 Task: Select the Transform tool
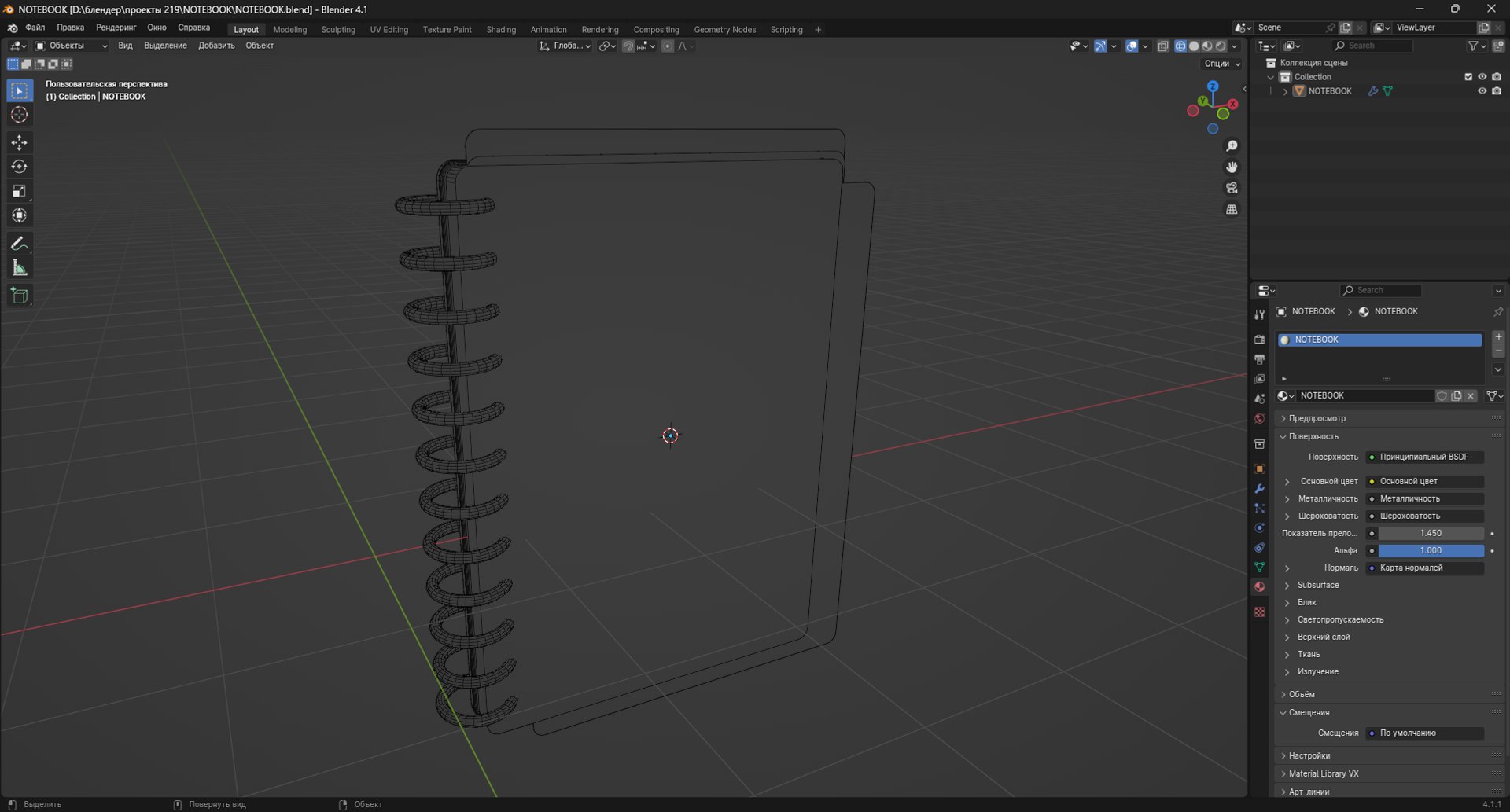point(20,215)
